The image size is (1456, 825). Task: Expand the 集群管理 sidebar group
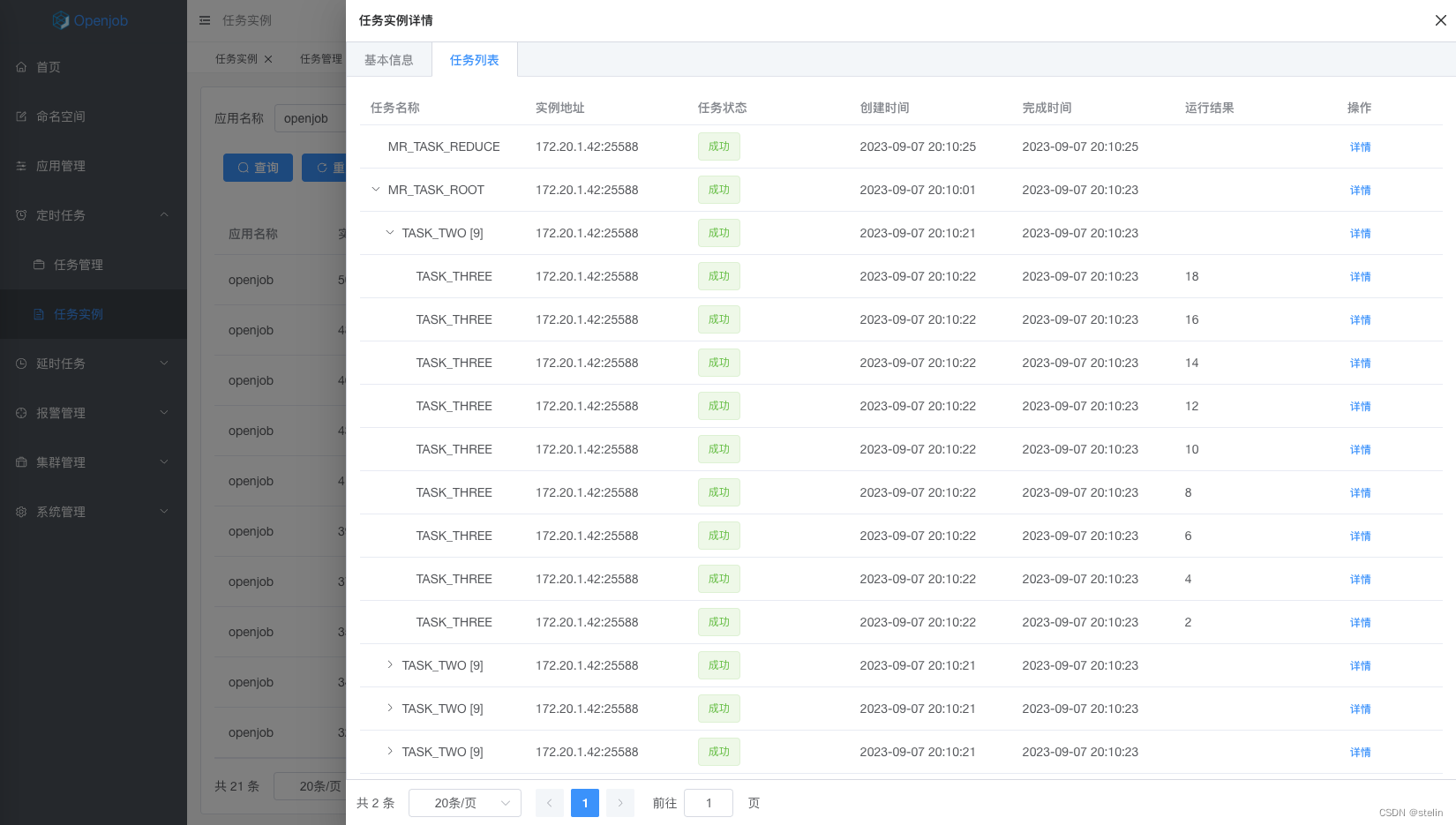click(94, 462)
